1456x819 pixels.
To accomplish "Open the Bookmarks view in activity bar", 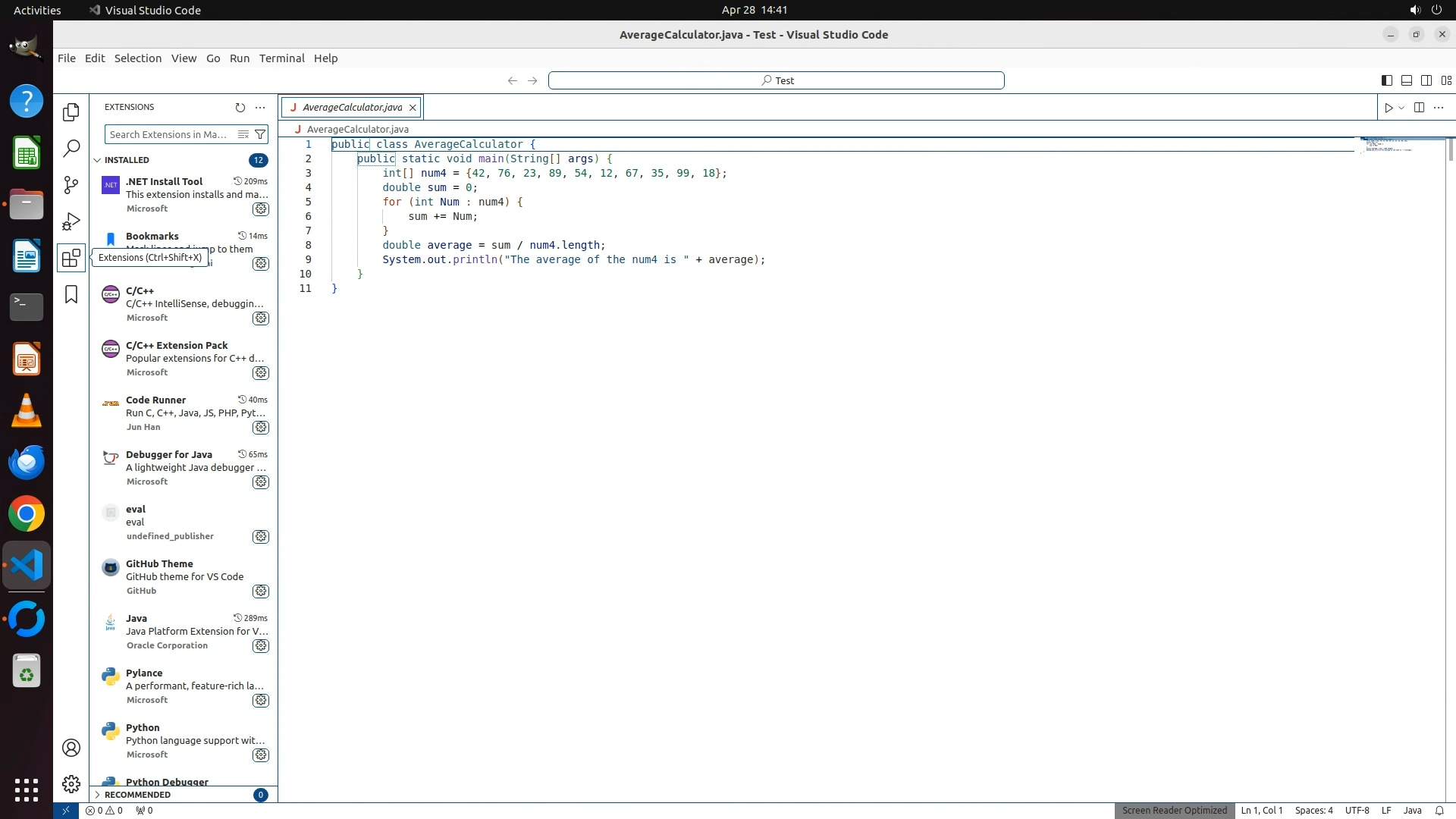I will tap(71, 294).
